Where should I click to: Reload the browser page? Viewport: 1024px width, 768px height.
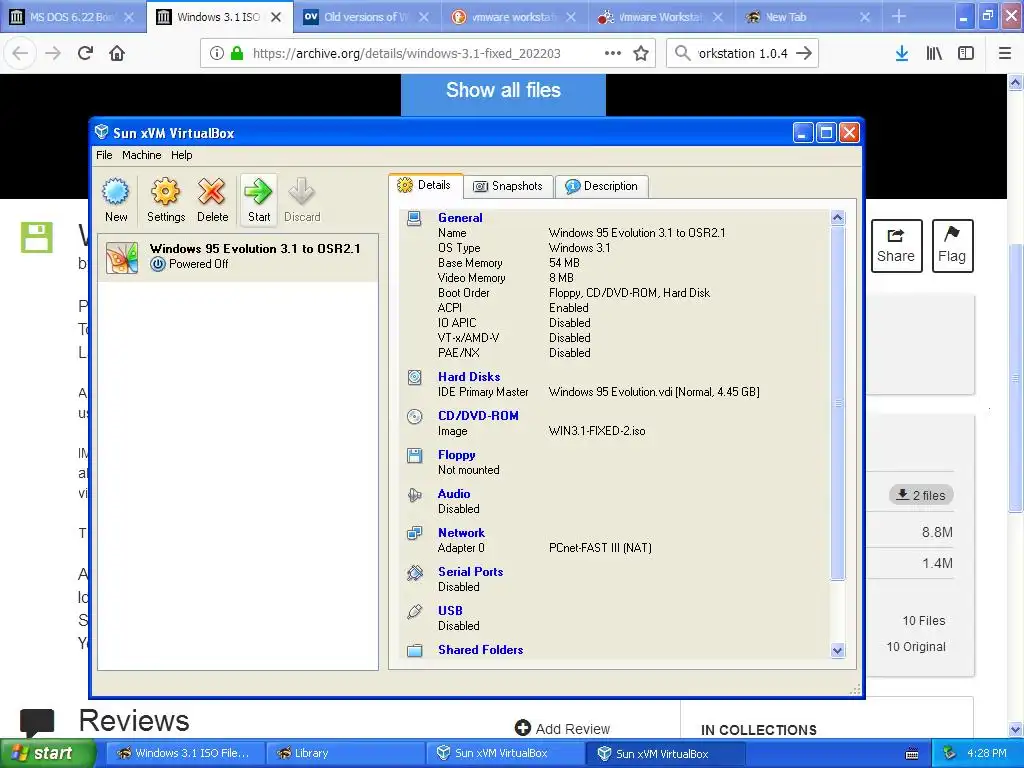[x=86, y=53]
